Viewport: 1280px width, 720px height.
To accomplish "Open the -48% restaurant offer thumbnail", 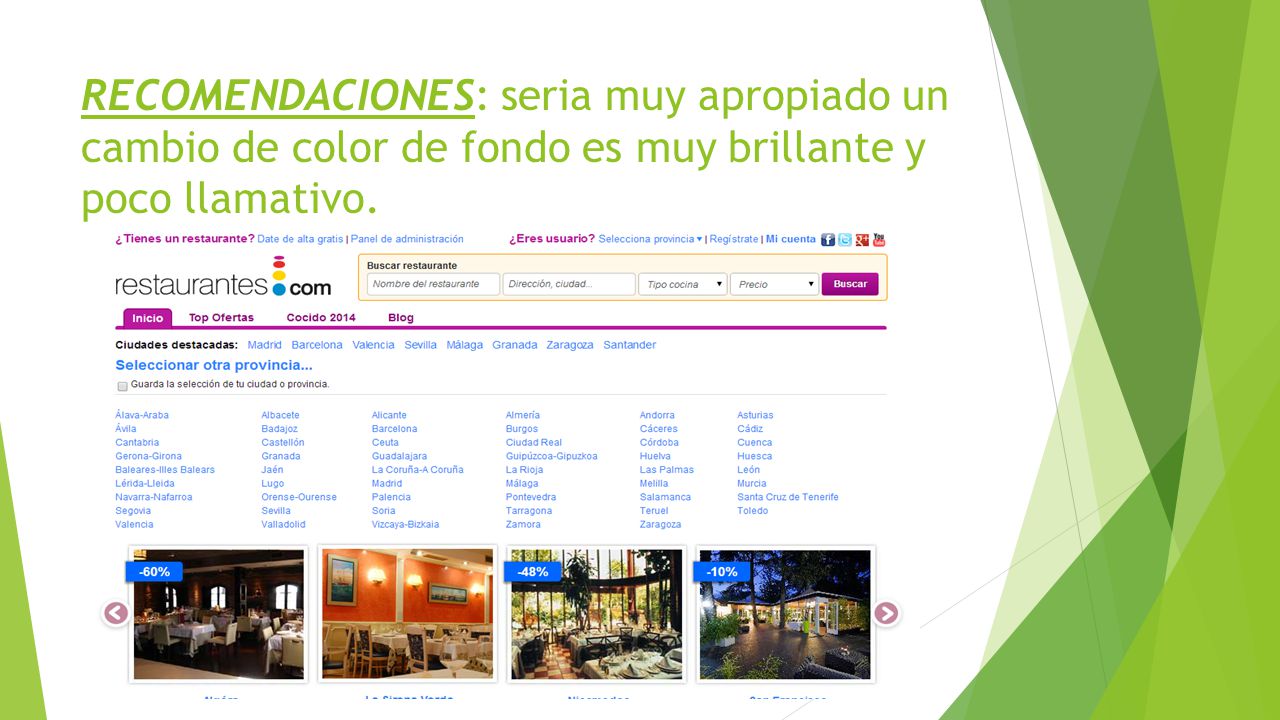I will [596, 614].
